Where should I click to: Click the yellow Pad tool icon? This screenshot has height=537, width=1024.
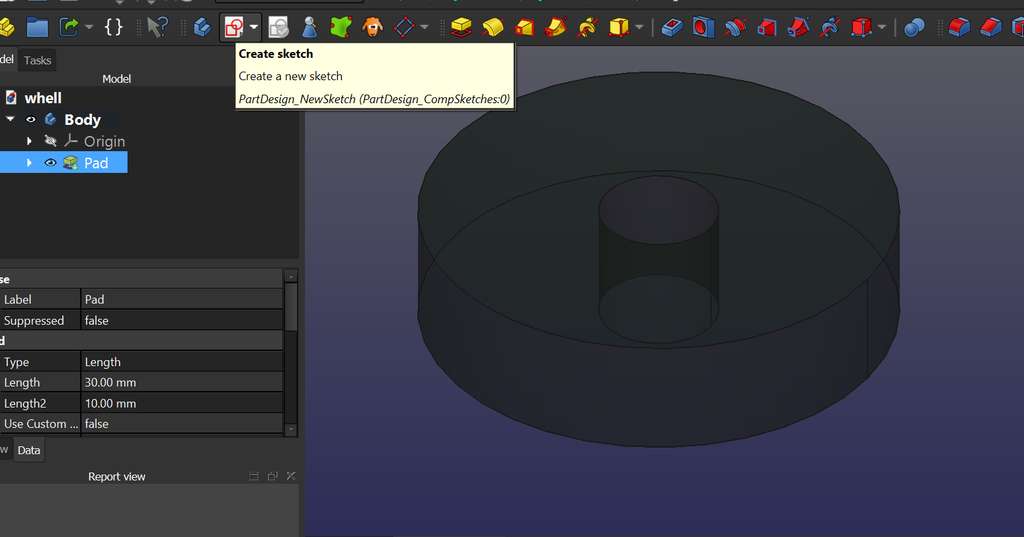[x=462, y=27]
